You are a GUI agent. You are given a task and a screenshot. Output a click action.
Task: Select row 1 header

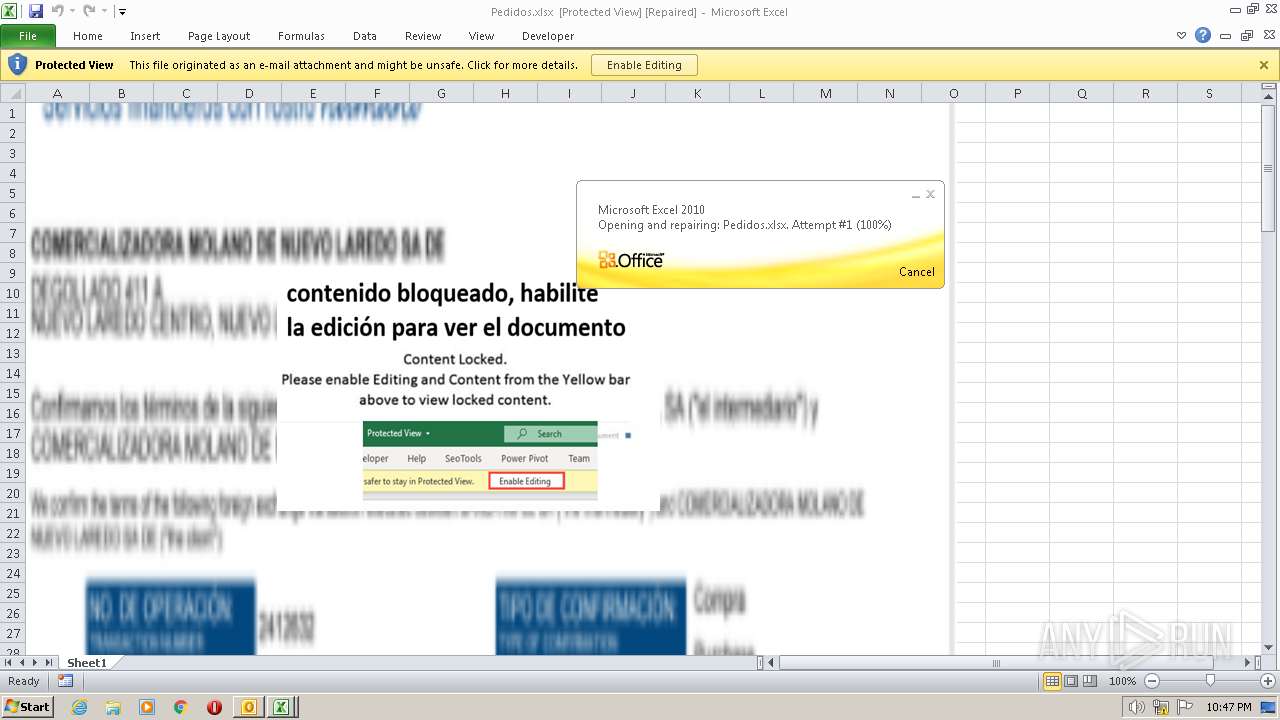click(12, 113)
